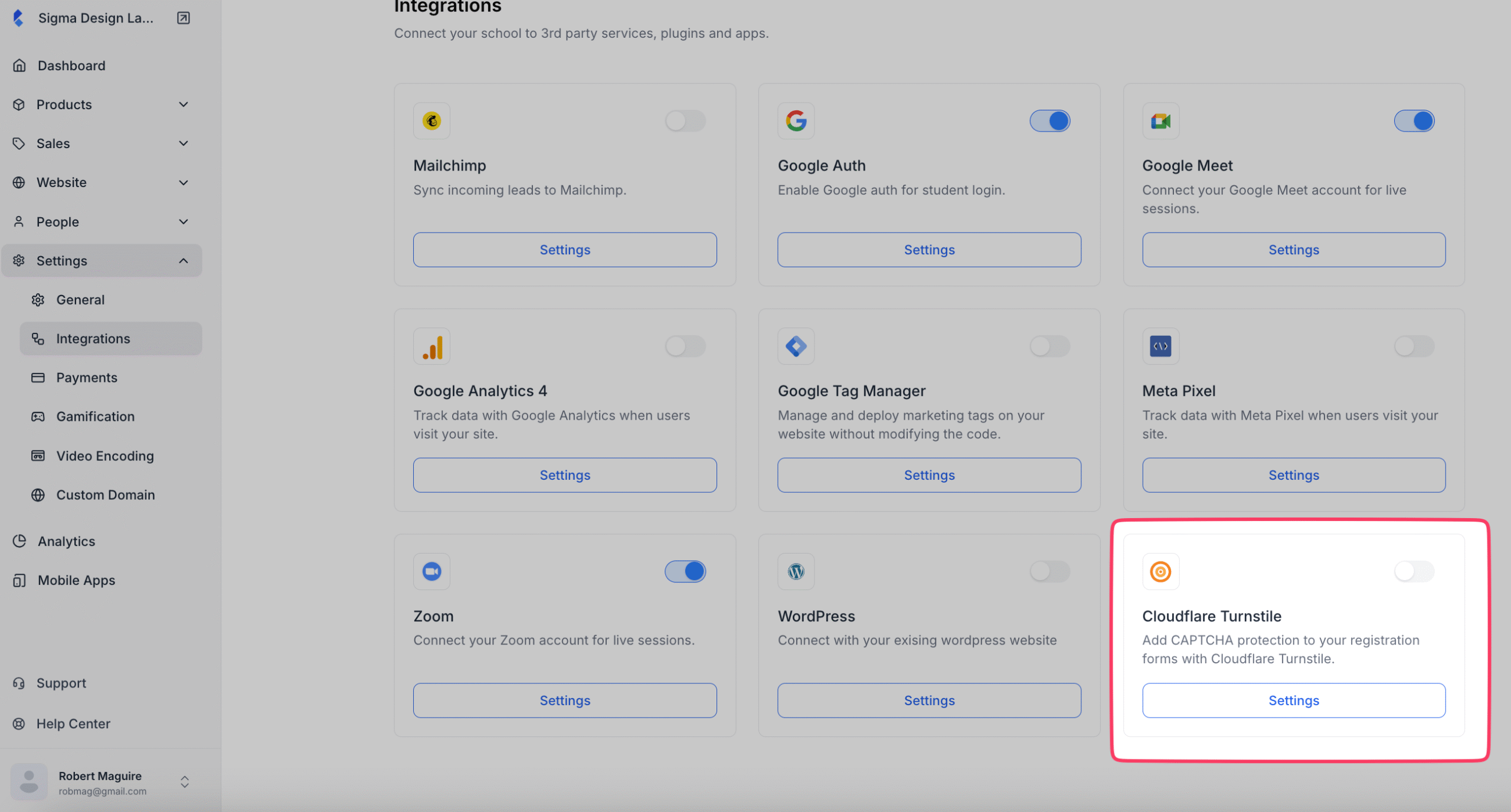
Task: Turn off the Zoom integration toggle
Action: (x=685, y=571)
